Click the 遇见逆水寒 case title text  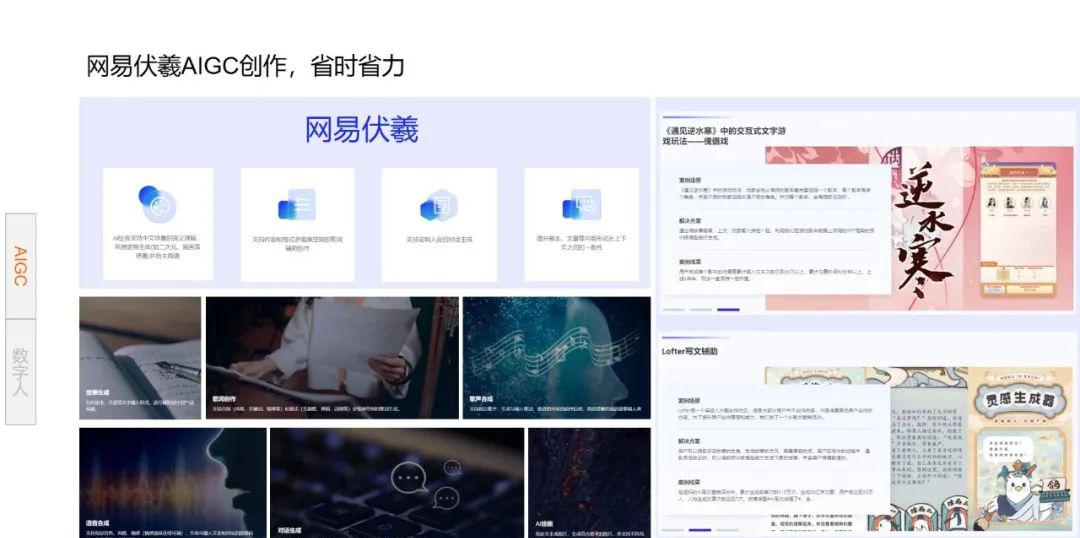click(723, 136)
